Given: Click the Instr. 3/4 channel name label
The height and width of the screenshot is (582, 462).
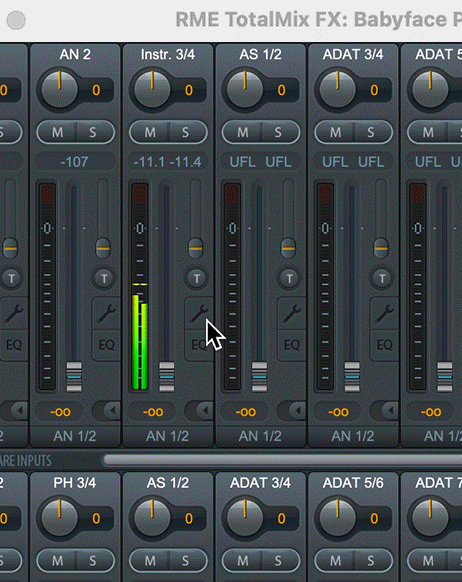Looking at the screenshot, I should (x=168, y=55).
